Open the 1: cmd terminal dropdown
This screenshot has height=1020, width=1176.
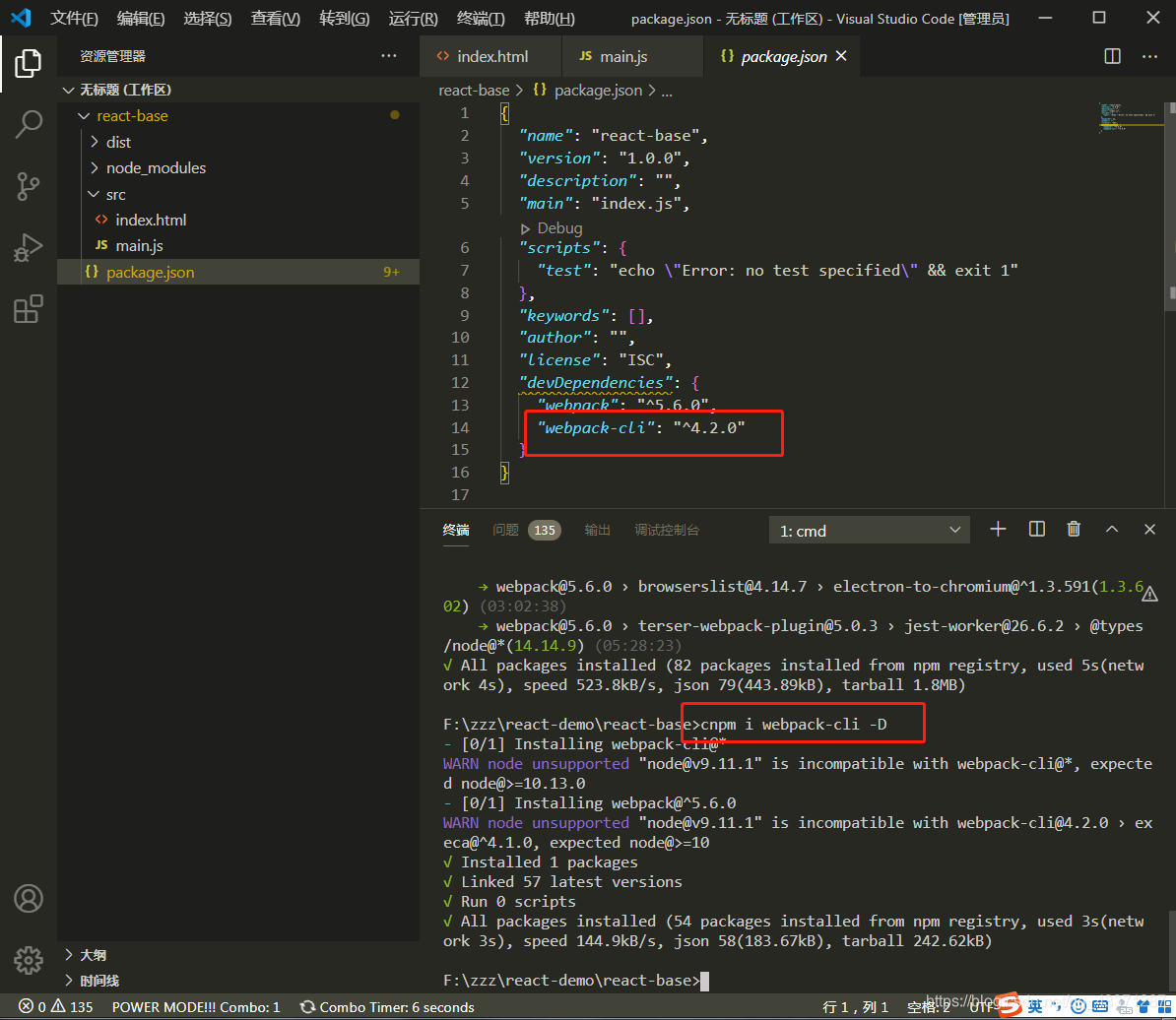pos(870,530)
